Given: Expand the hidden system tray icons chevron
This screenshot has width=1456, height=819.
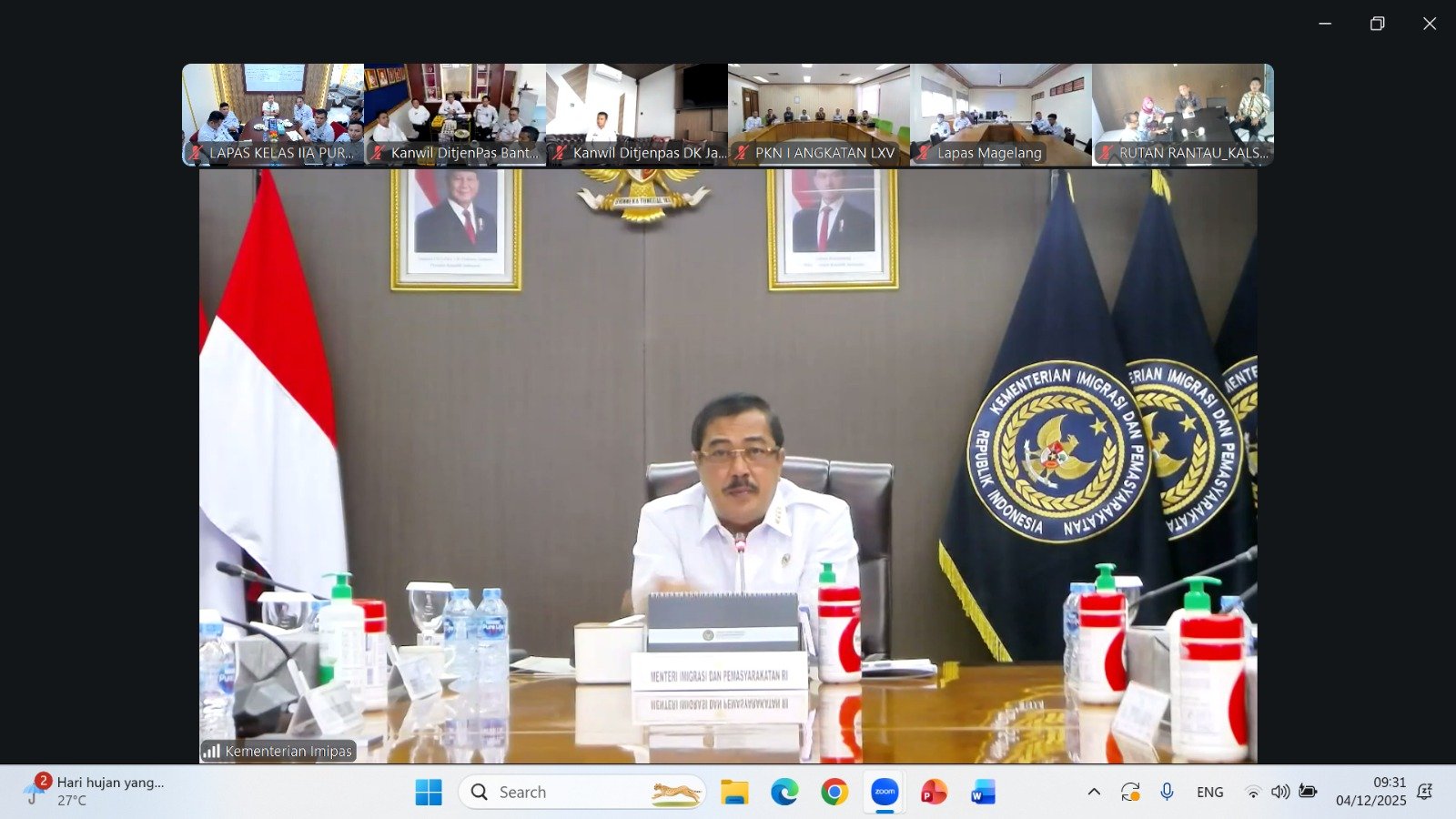Looking at the screenshot, I should pyautogui.click(x=1094, y=792).
